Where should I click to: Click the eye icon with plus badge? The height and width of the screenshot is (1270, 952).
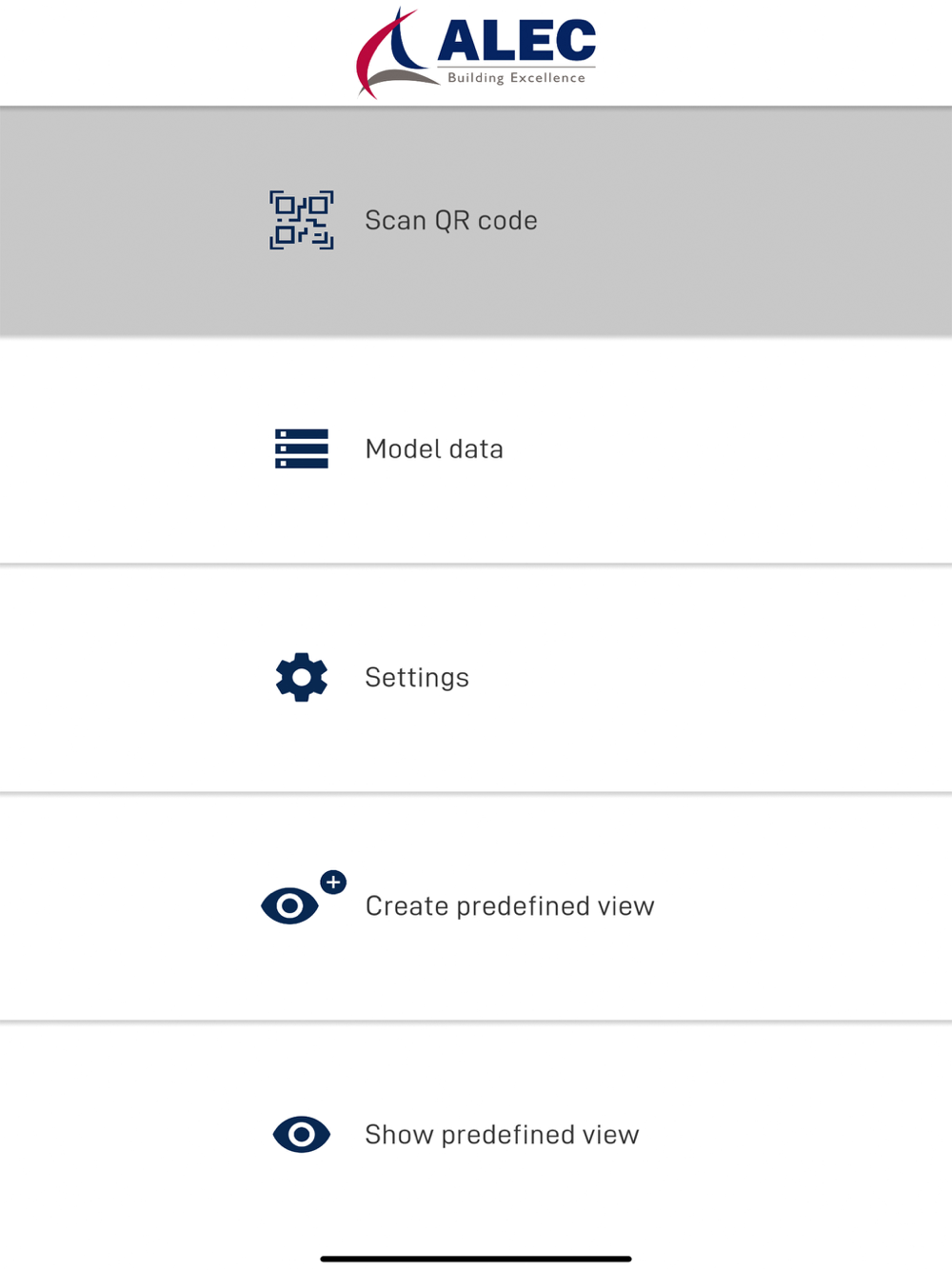tap(303, 898)
